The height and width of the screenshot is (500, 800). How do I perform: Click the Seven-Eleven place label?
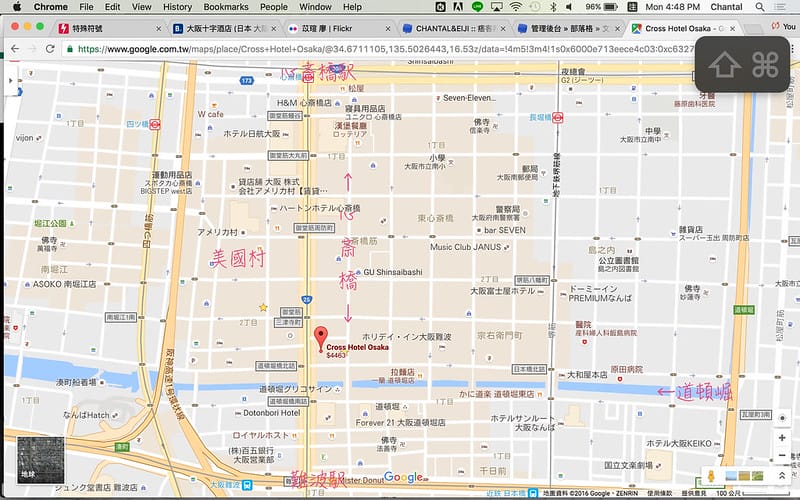pos(469,97)
